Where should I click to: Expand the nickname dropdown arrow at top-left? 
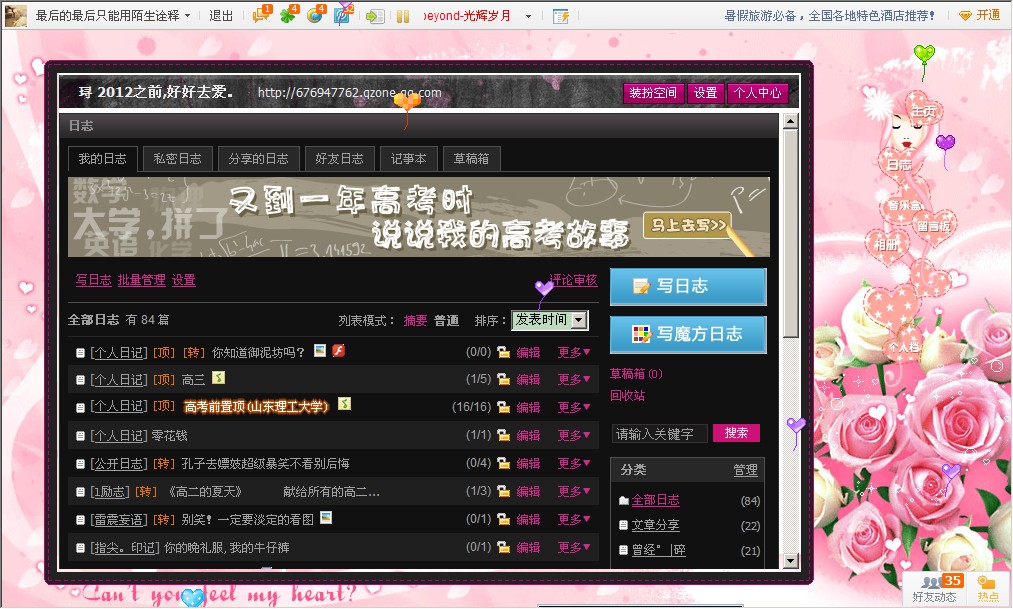click(x=187, y=16)
